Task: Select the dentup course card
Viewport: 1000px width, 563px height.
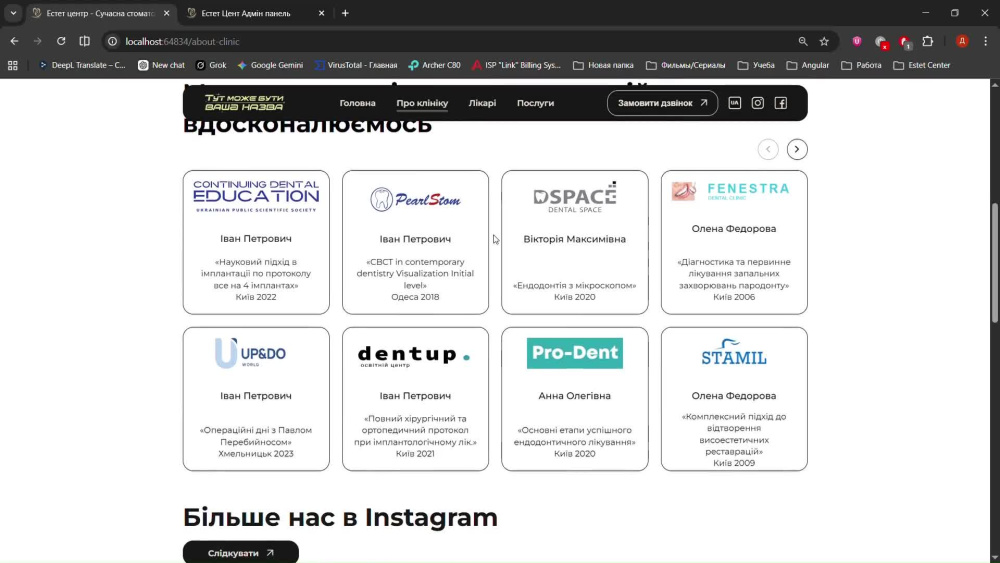Action: pos(415,399)
